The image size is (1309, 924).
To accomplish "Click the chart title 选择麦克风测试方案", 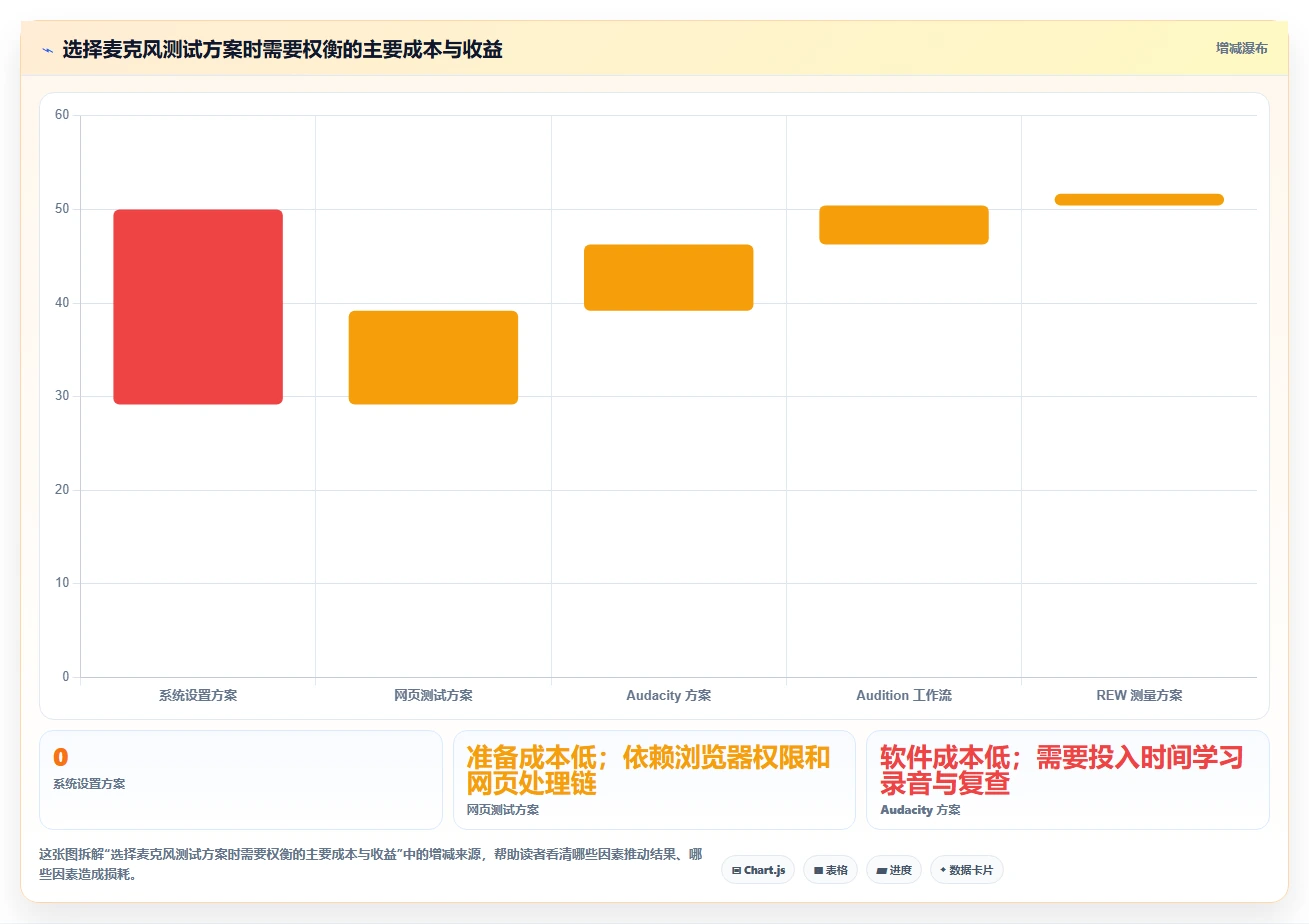I will (282, 50).
